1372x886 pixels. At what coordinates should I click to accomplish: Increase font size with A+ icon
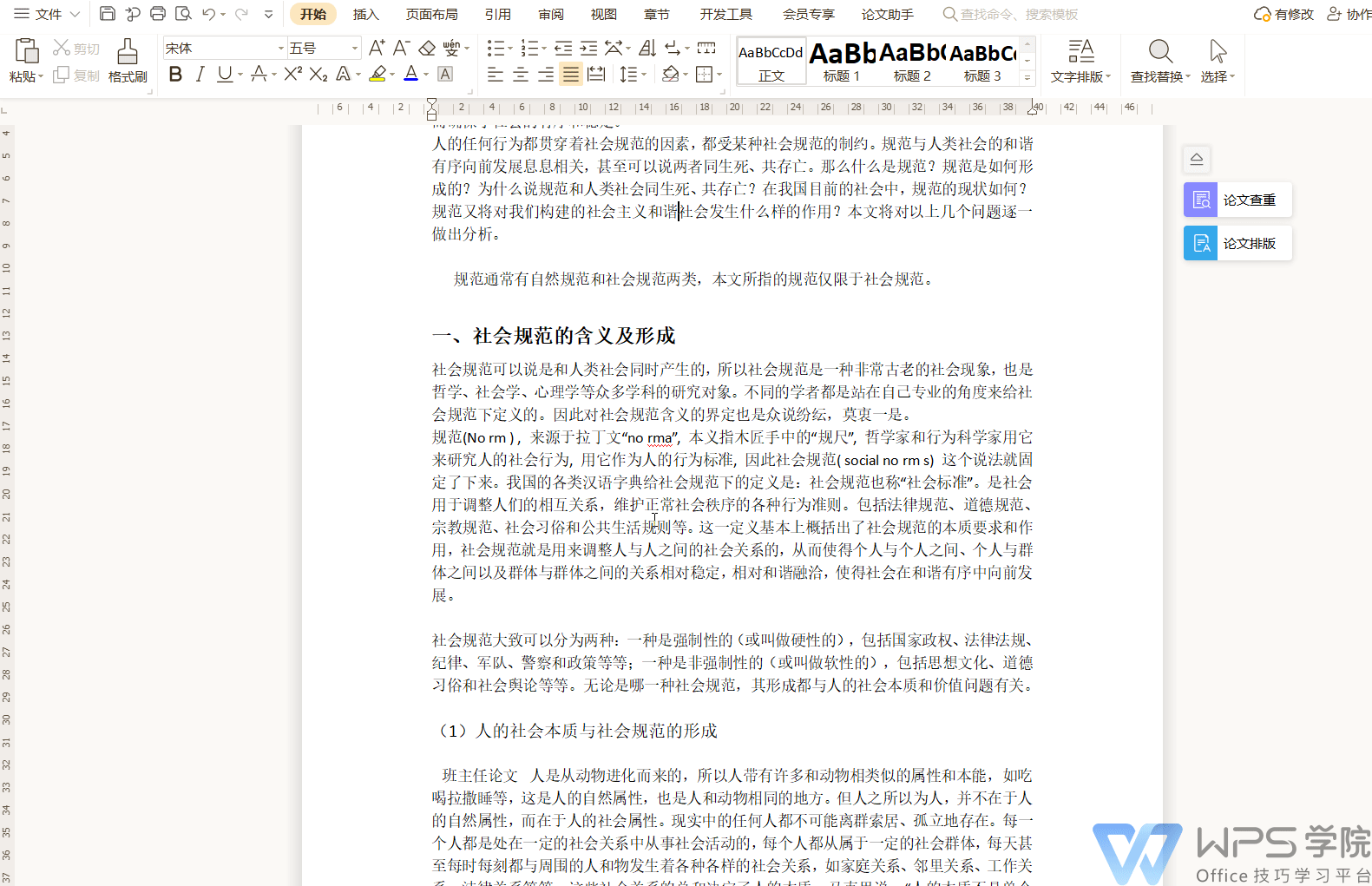[x=377, y=48]
